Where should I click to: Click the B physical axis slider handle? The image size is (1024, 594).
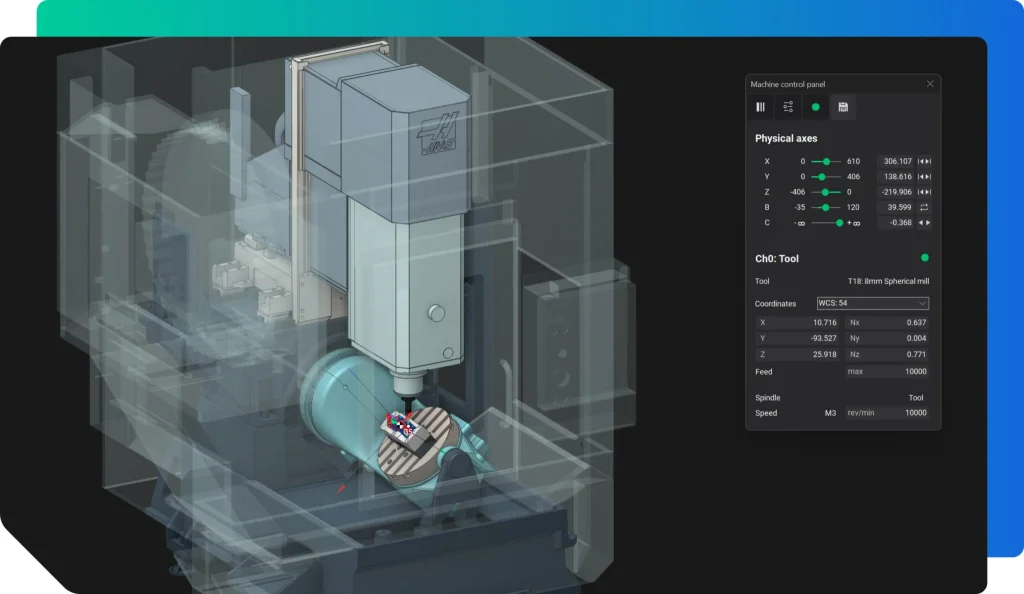tap(825, 207)
